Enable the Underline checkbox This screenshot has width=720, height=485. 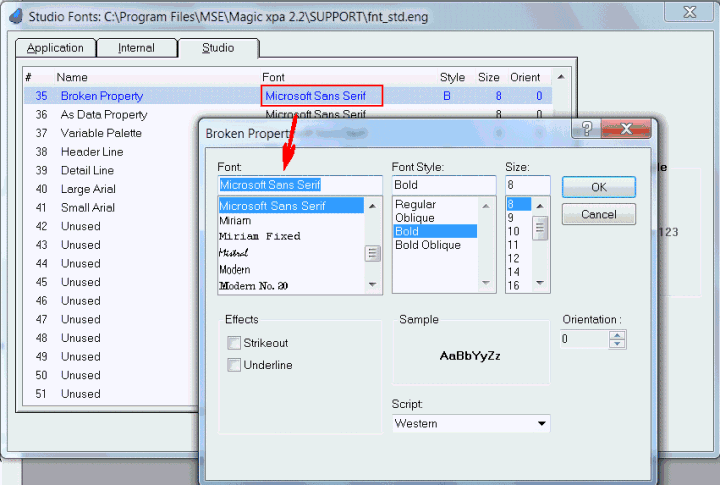[x=234, y=365]
